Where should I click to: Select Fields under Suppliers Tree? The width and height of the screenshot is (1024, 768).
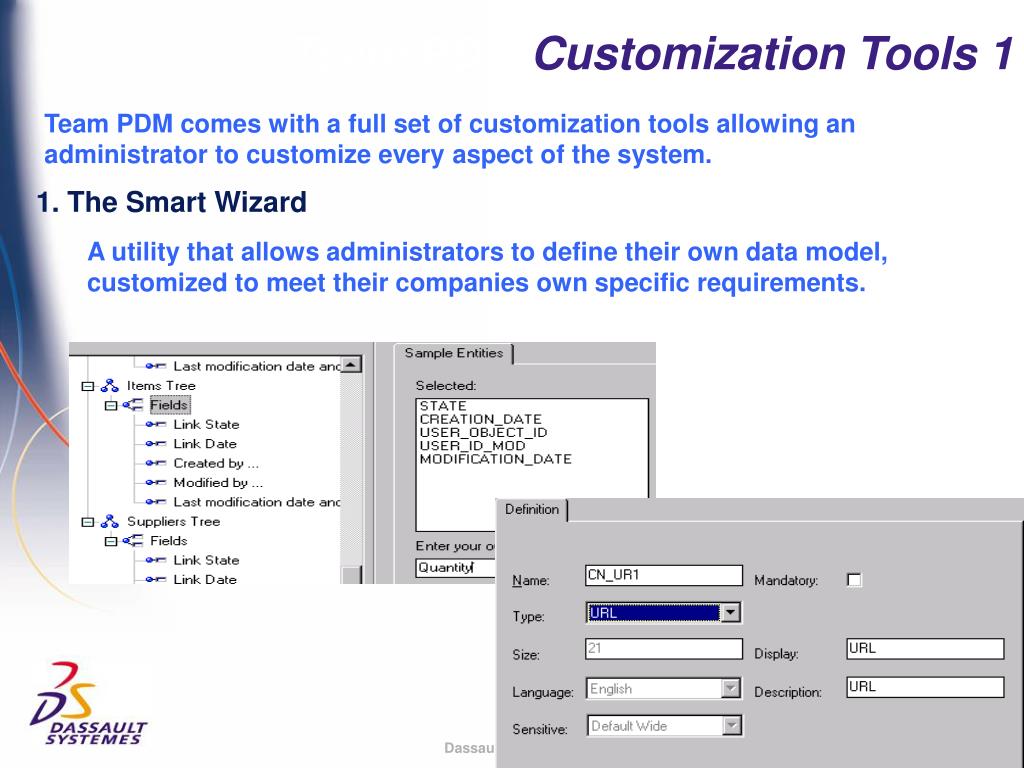pyautogui.click(x=168, y=541)
